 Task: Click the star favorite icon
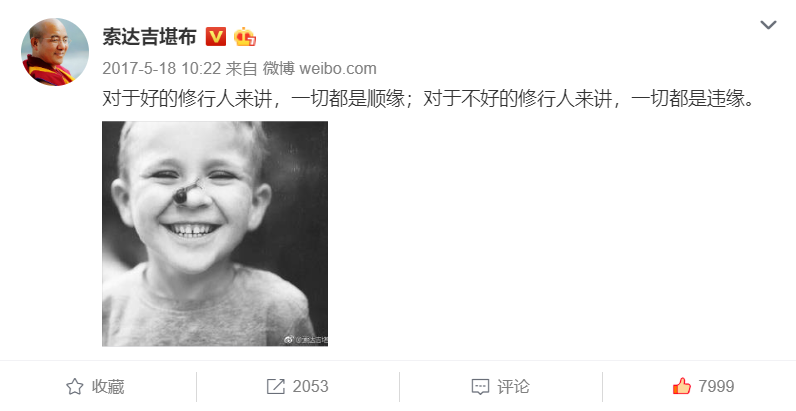[x=75, y=387]
